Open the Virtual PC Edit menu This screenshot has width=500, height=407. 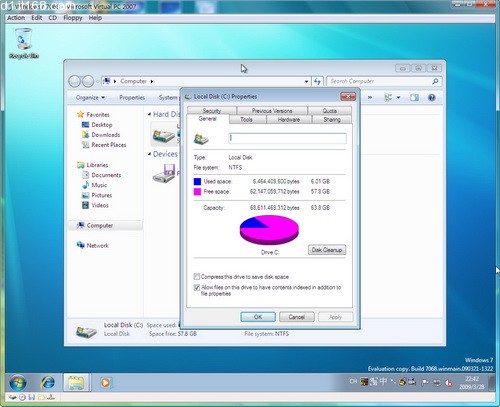pos(37,18)
